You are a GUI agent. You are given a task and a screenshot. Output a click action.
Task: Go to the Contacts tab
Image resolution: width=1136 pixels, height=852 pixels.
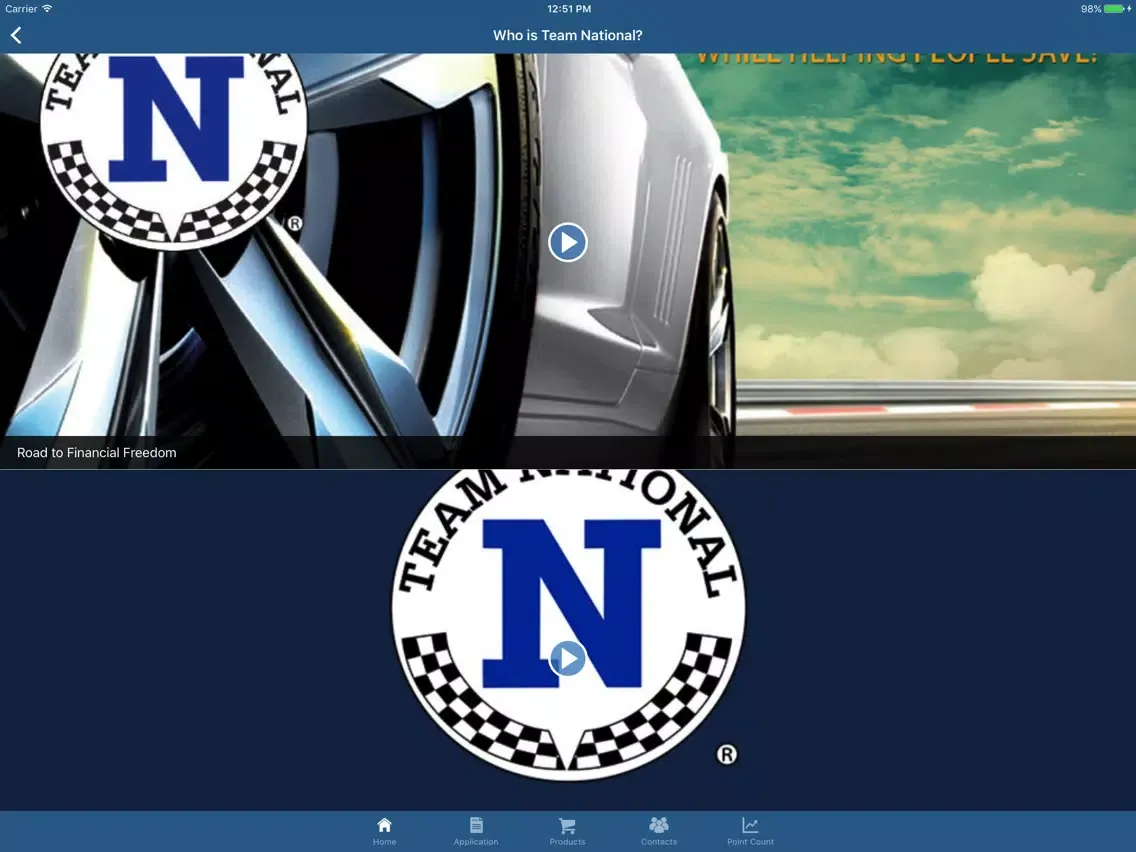pyautogui.click(x=659, y=831)
